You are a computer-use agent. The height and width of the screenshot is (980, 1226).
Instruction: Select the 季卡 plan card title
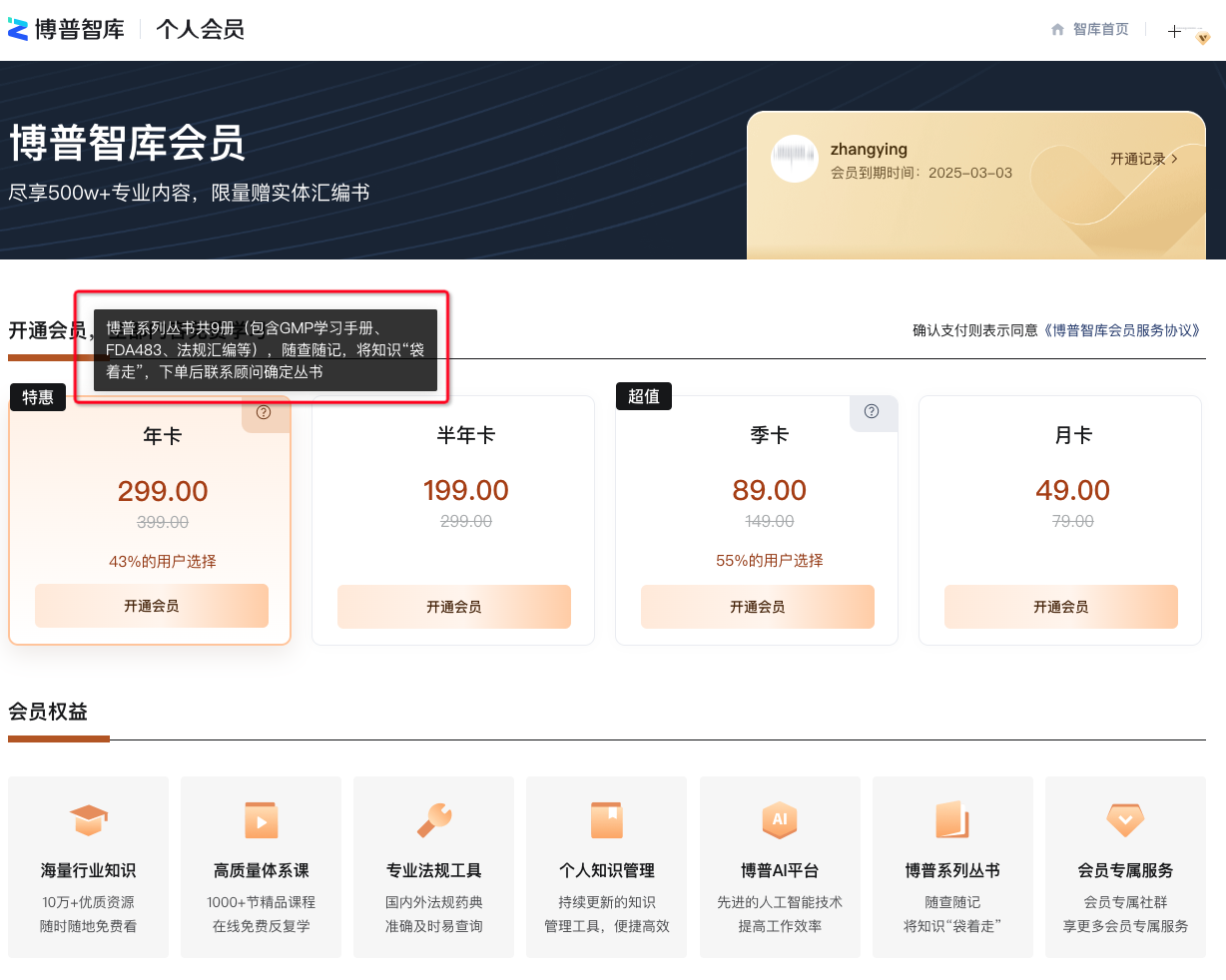tap(770, 435)
